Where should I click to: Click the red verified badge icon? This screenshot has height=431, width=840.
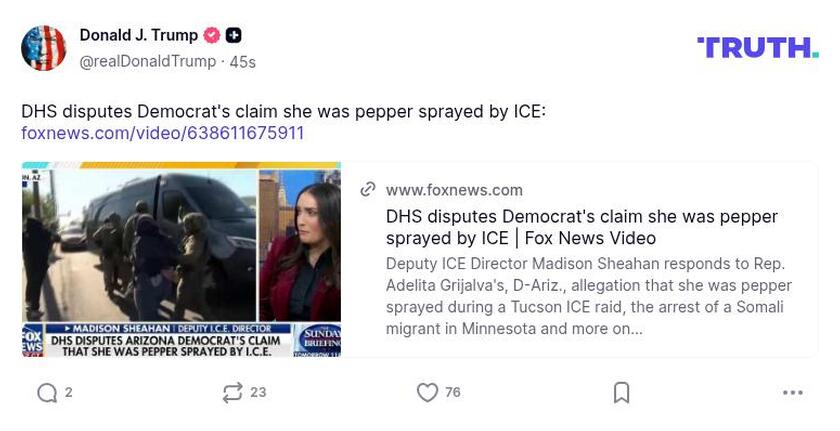[x=212, y=36]
